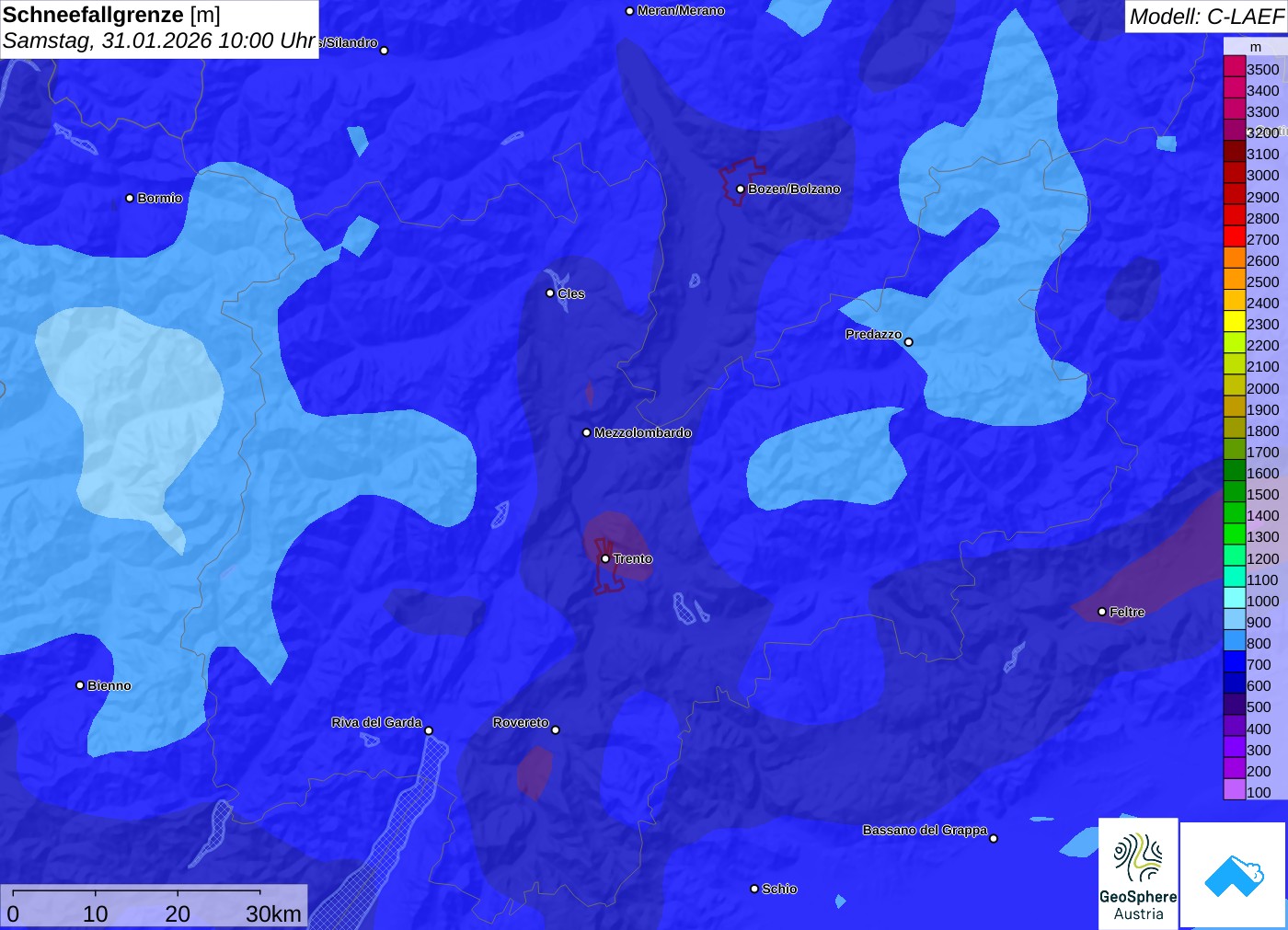The width and height of the screenshot is (1288, 930).
Task: Click the 10 scale bar tick label
Action: click(96, 913)
